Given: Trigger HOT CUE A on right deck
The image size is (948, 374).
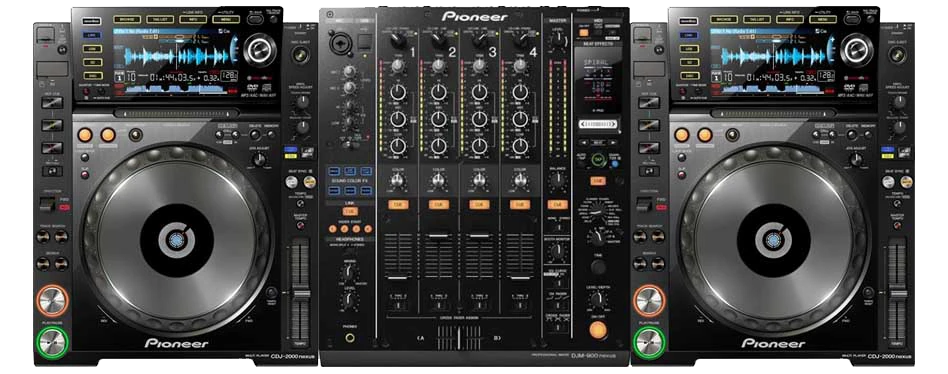Looking at the screenshot, I should coord(649,102).
